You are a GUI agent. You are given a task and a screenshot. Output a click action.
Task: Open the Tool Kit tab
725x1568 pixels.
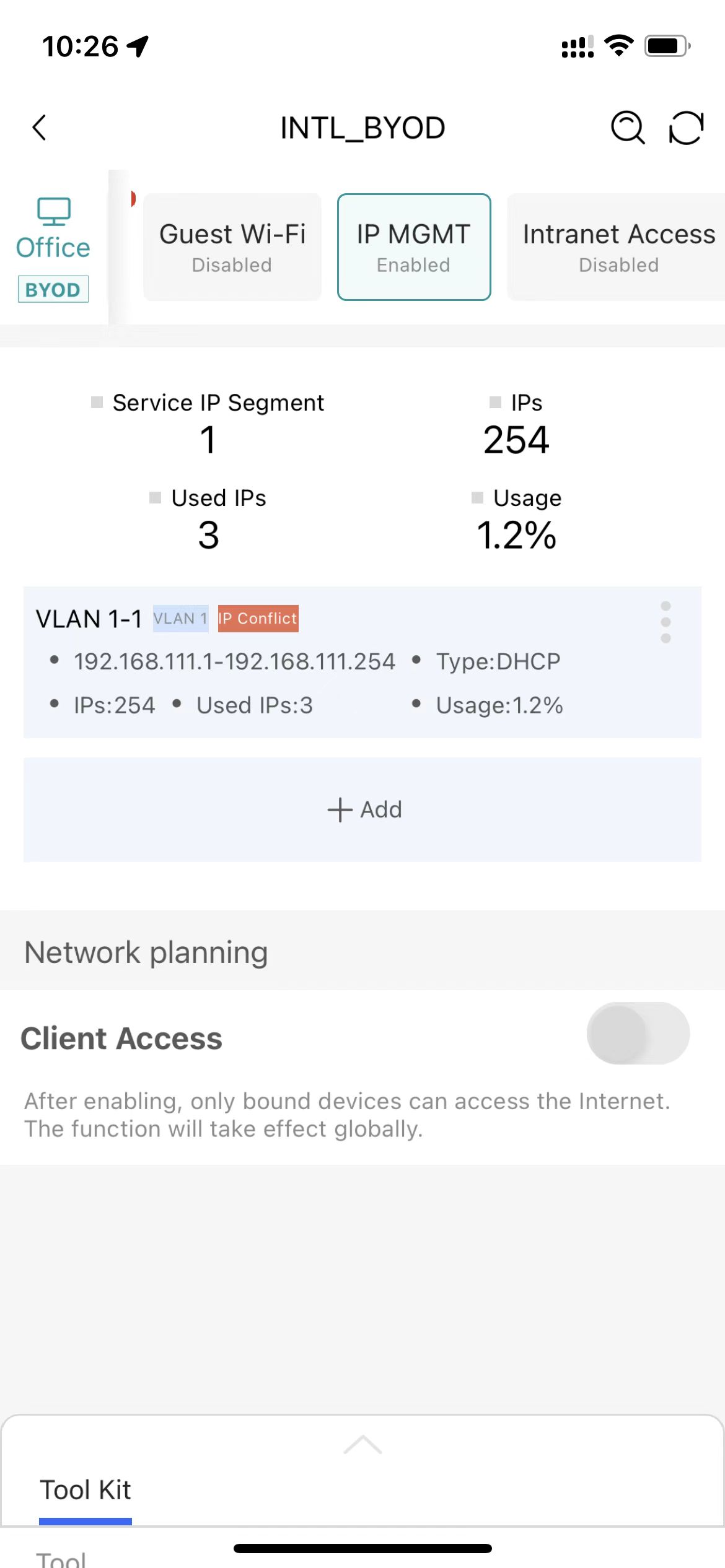click(x=86, y=1489)
